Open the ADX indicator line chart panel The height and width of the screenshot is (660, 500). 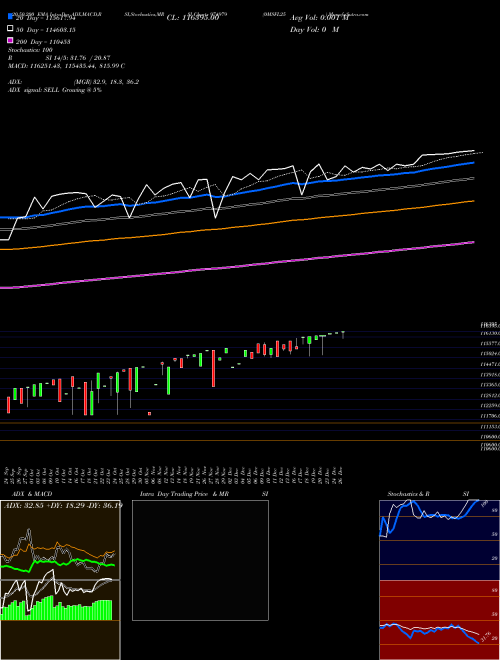click(x=60, y=540)
